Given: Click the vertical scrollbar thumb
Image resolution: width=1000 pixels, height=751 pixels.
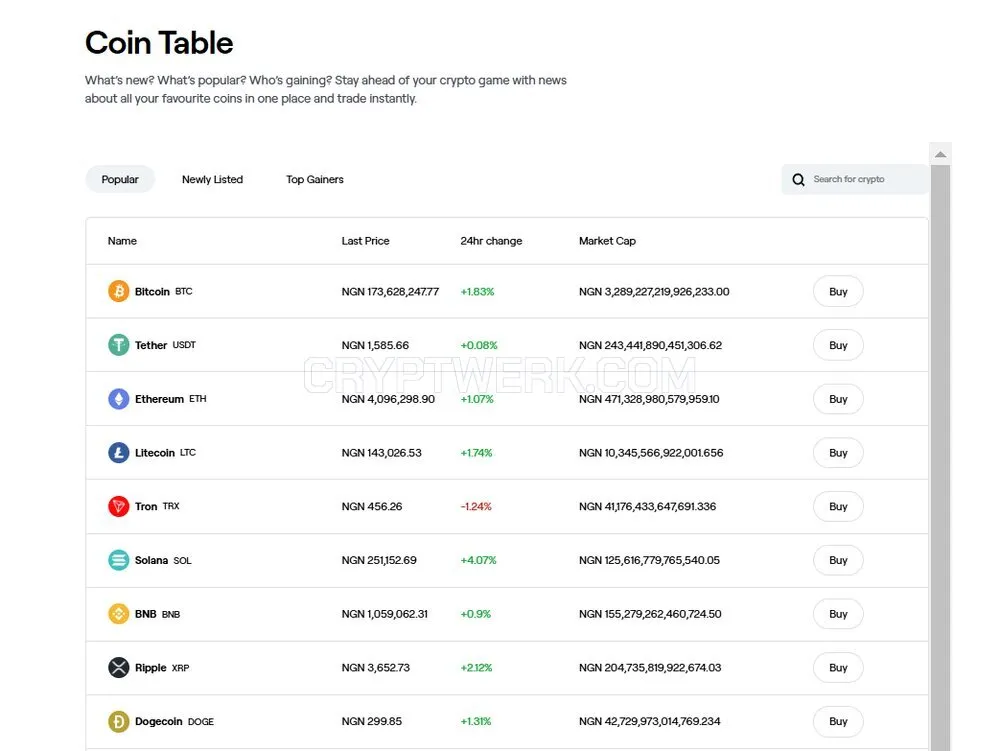Looking at the screenshot, I should pyautogui.click(x=940, y=458).
